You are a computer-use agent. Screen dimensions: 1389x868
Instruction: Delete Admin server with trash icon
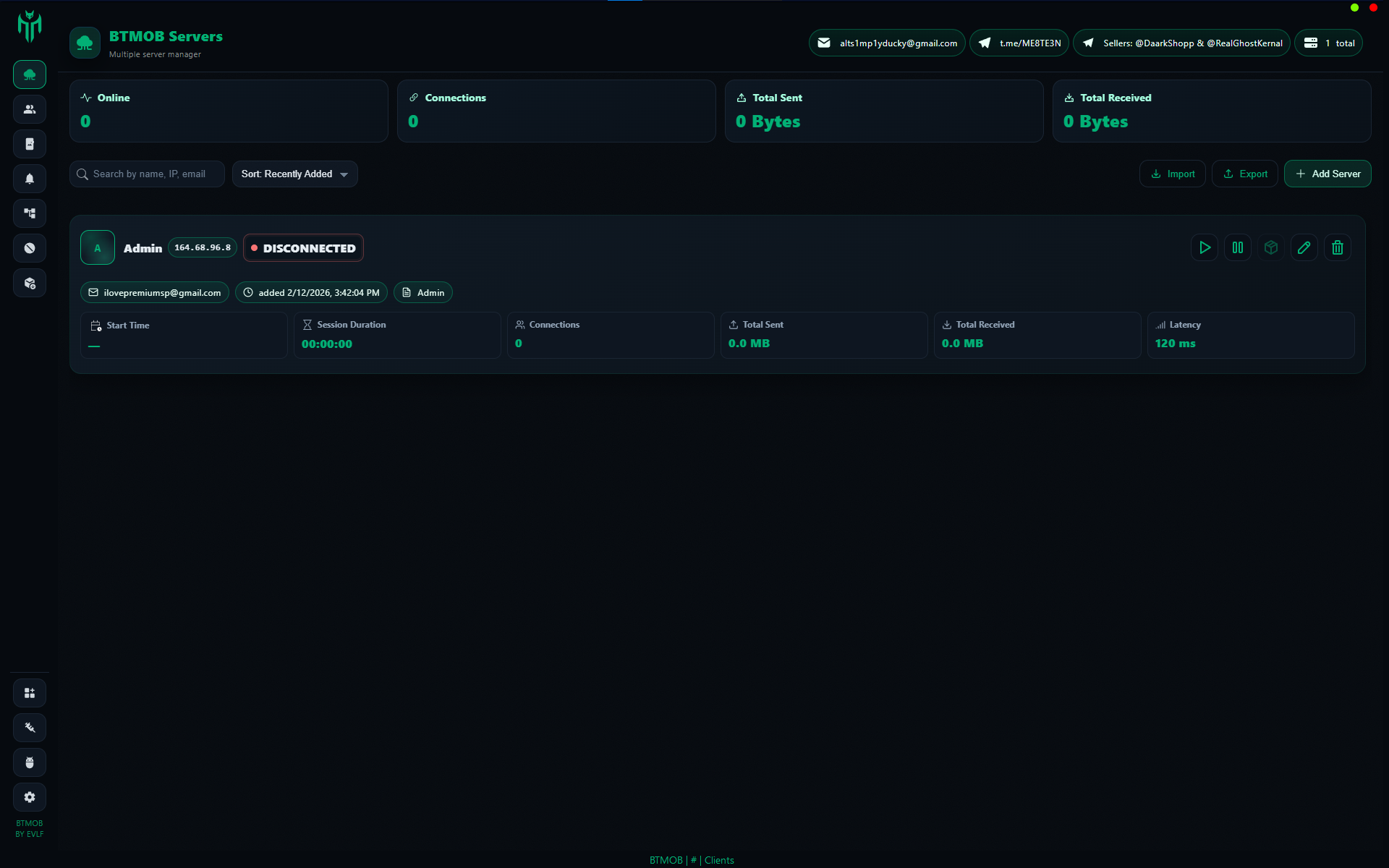pos(1337,247)
